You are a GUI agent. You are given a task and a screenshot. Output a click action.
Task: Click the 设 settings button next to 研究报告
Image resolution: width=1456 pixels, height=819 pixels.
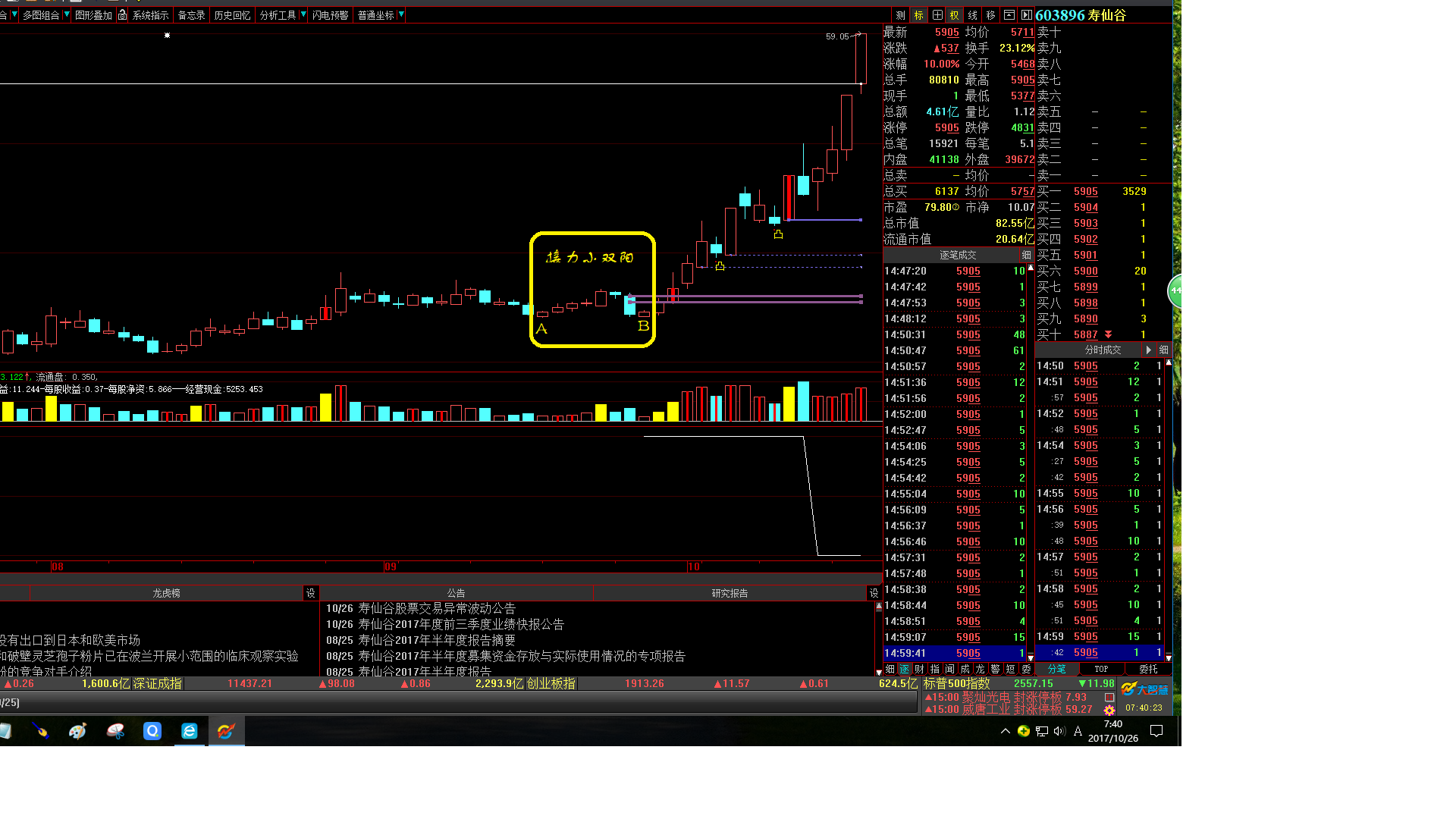[x=874, y=593]
